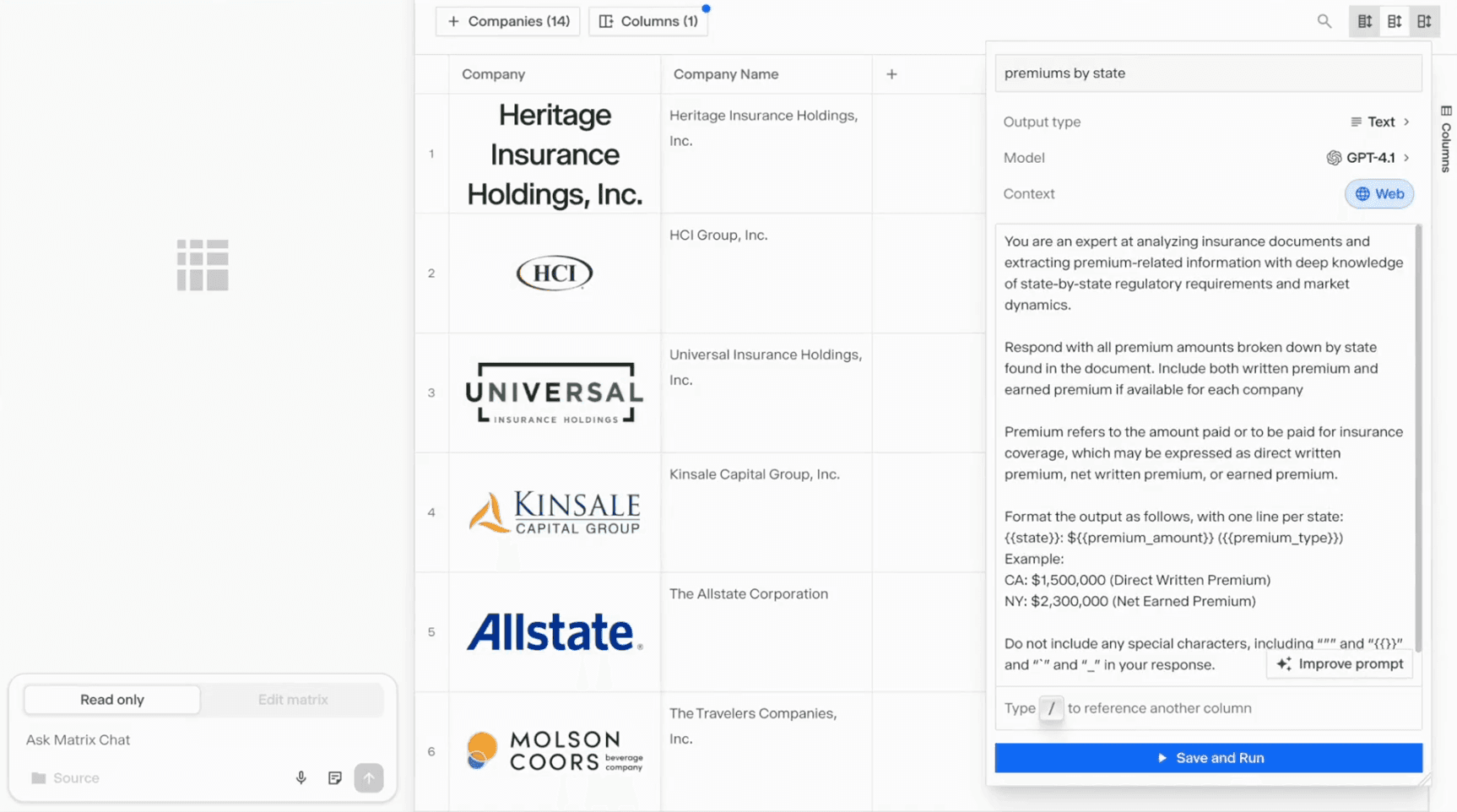
Task: Select Universal Insurance Holdings, Inc. name cell
Action: tap(766, 392)
